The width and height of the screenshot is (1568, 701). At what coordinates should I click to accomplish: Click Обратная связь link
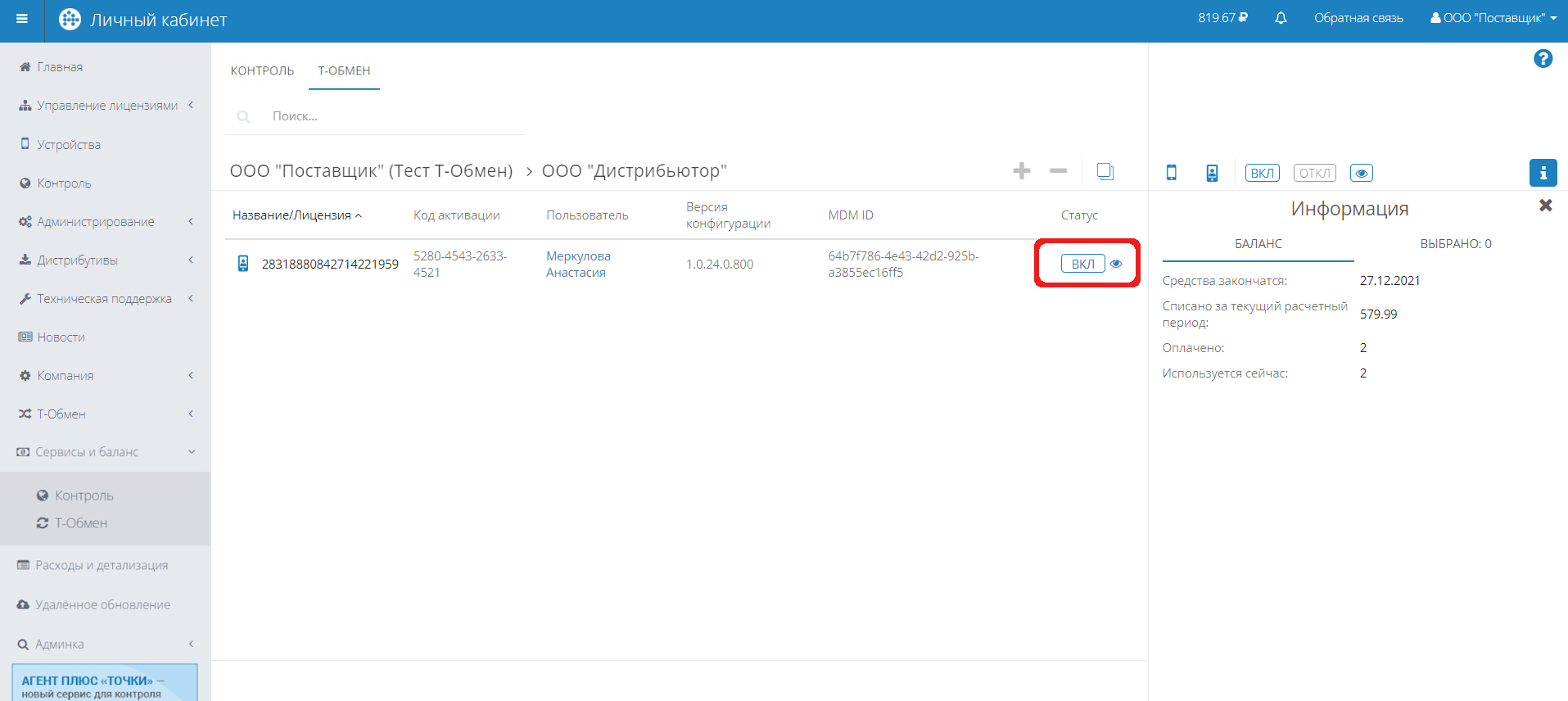(1358, 18)
